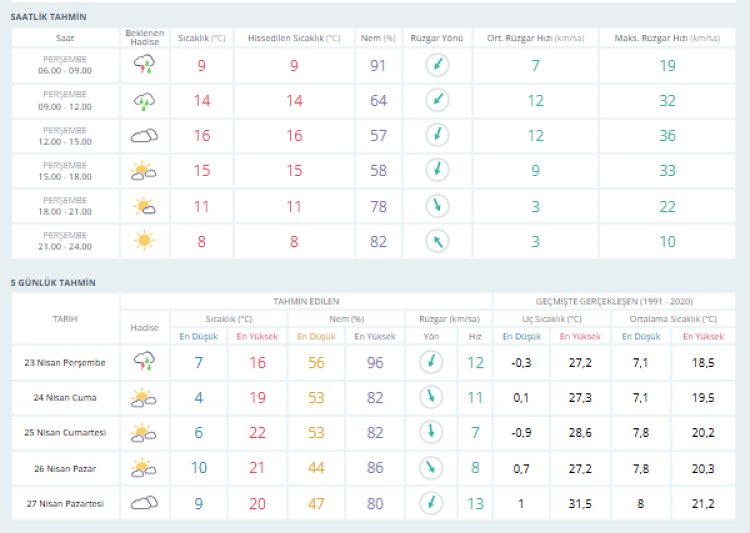Click the Maks. Rüzgar Hızı column header

[668, 37]
